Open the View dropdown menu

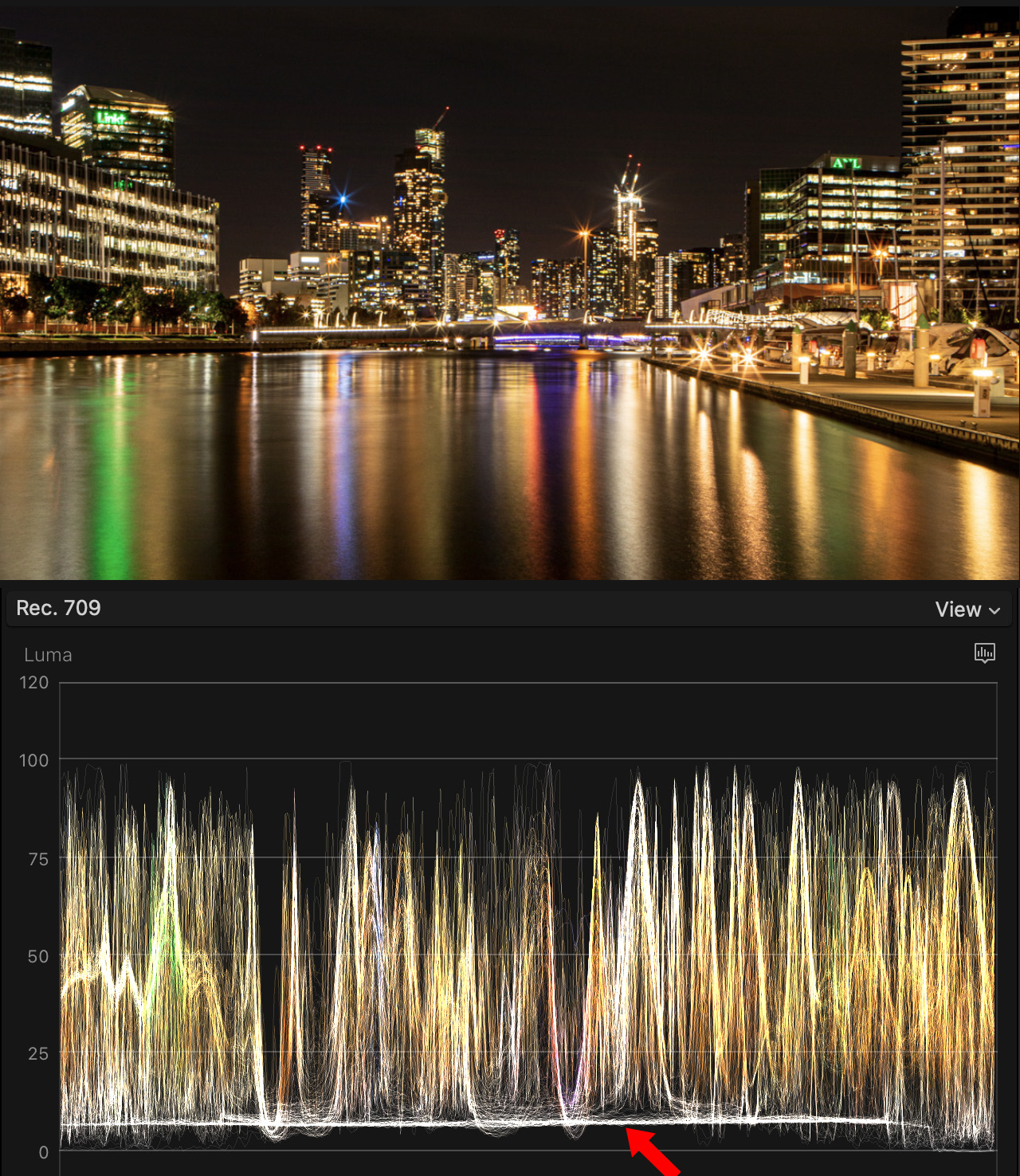967,610
